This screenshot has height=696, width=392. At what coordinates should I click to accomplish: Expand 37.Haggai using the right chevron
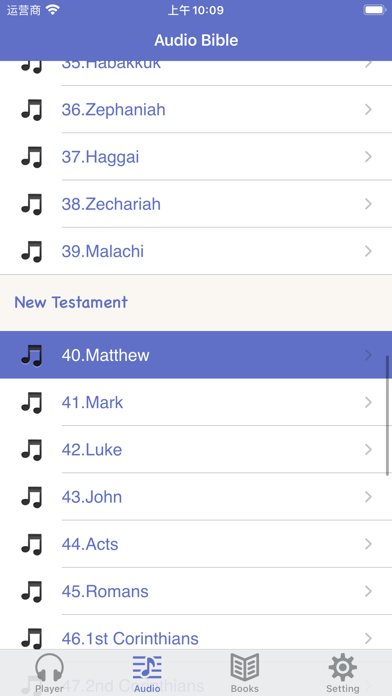368,157
